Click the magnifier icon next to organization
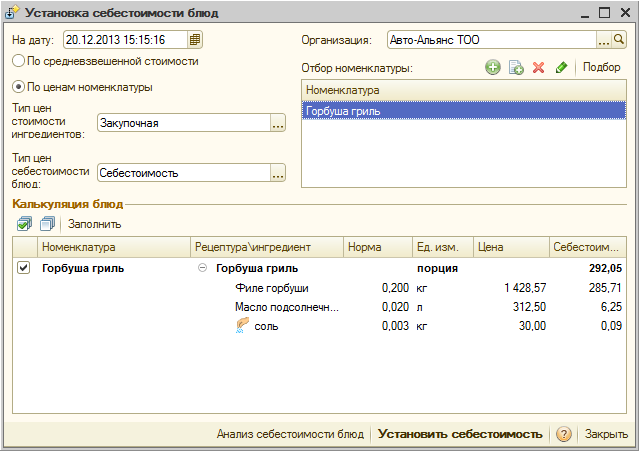639x451 pixels. coord(618,40)
